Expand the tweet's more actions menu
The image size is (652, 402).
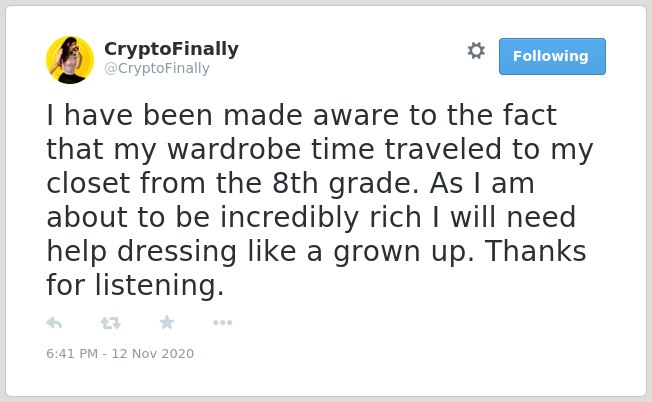tap(222, 323)
